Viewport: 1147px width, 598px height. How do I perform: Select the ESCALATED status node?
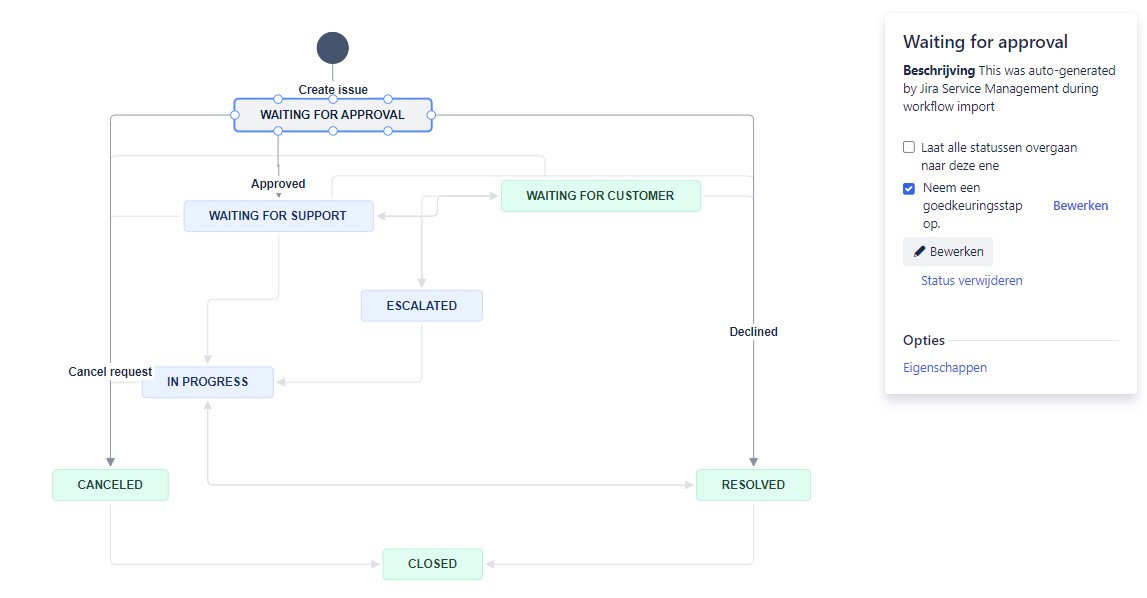click(x=421, y=306)
